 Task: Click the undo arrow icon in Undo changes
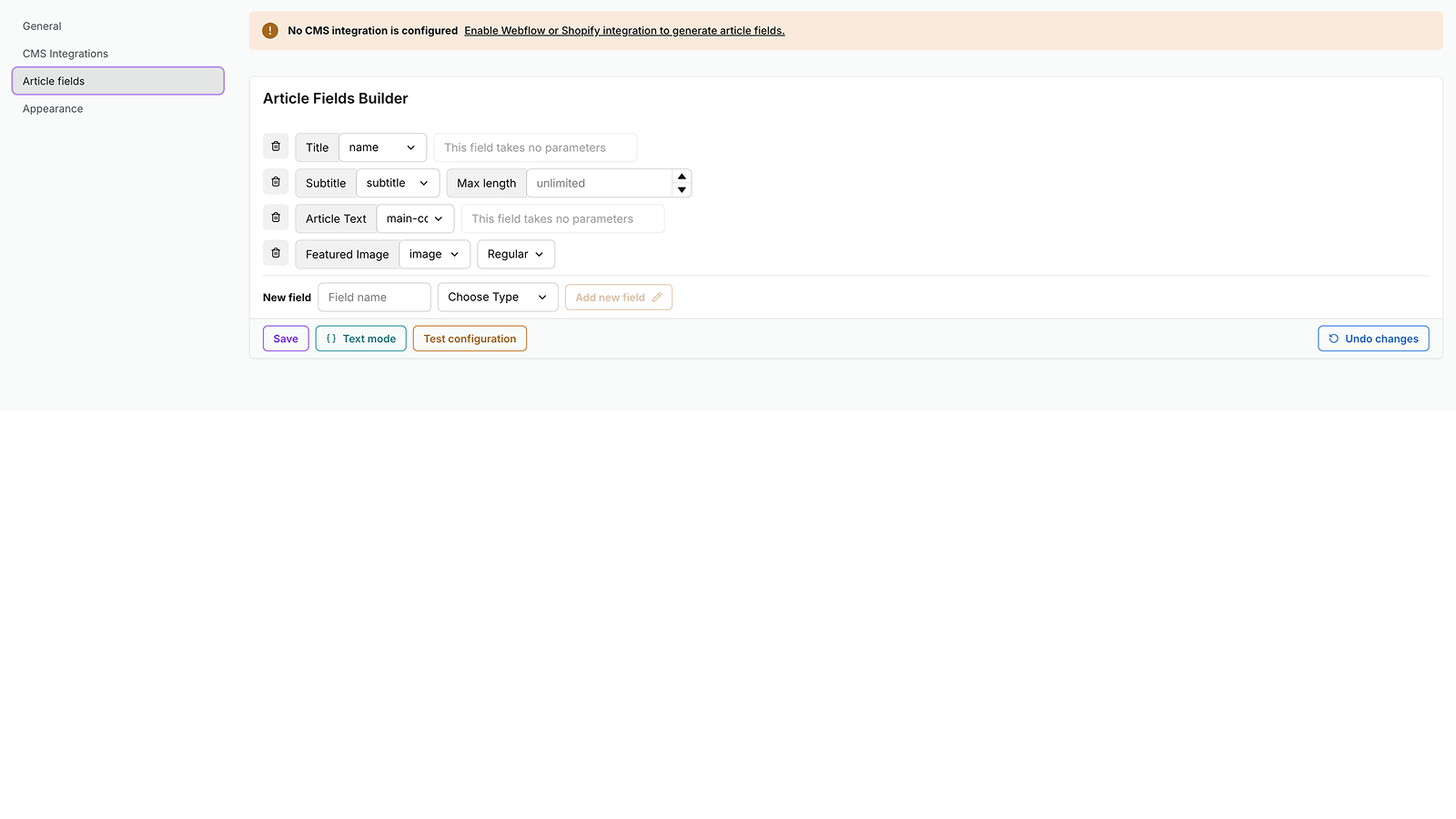1334,338
